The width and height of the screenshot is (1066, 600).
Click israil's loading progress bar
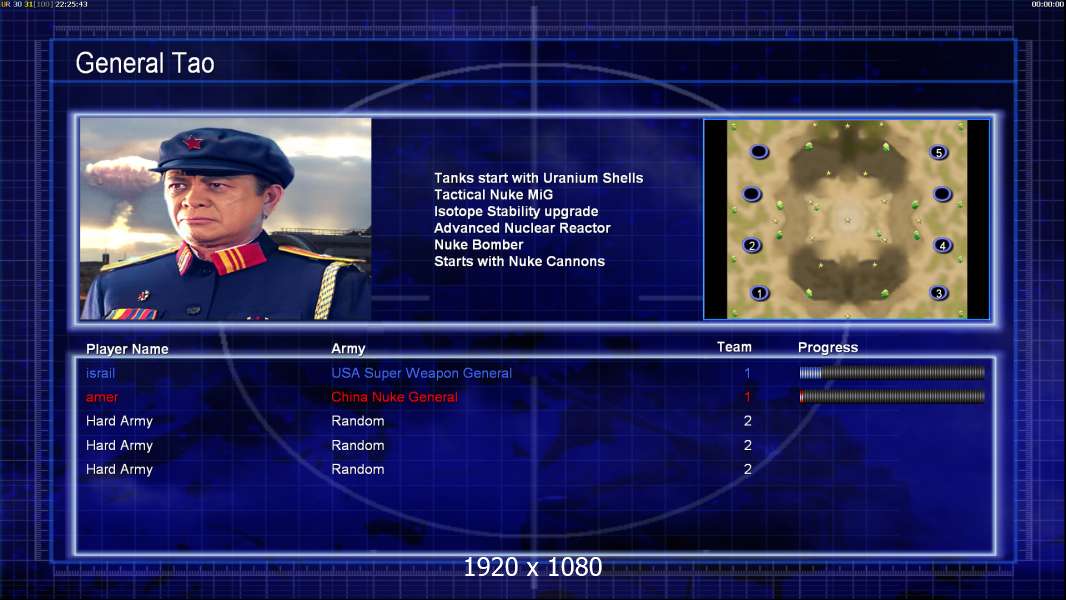[x=892, y=372]
